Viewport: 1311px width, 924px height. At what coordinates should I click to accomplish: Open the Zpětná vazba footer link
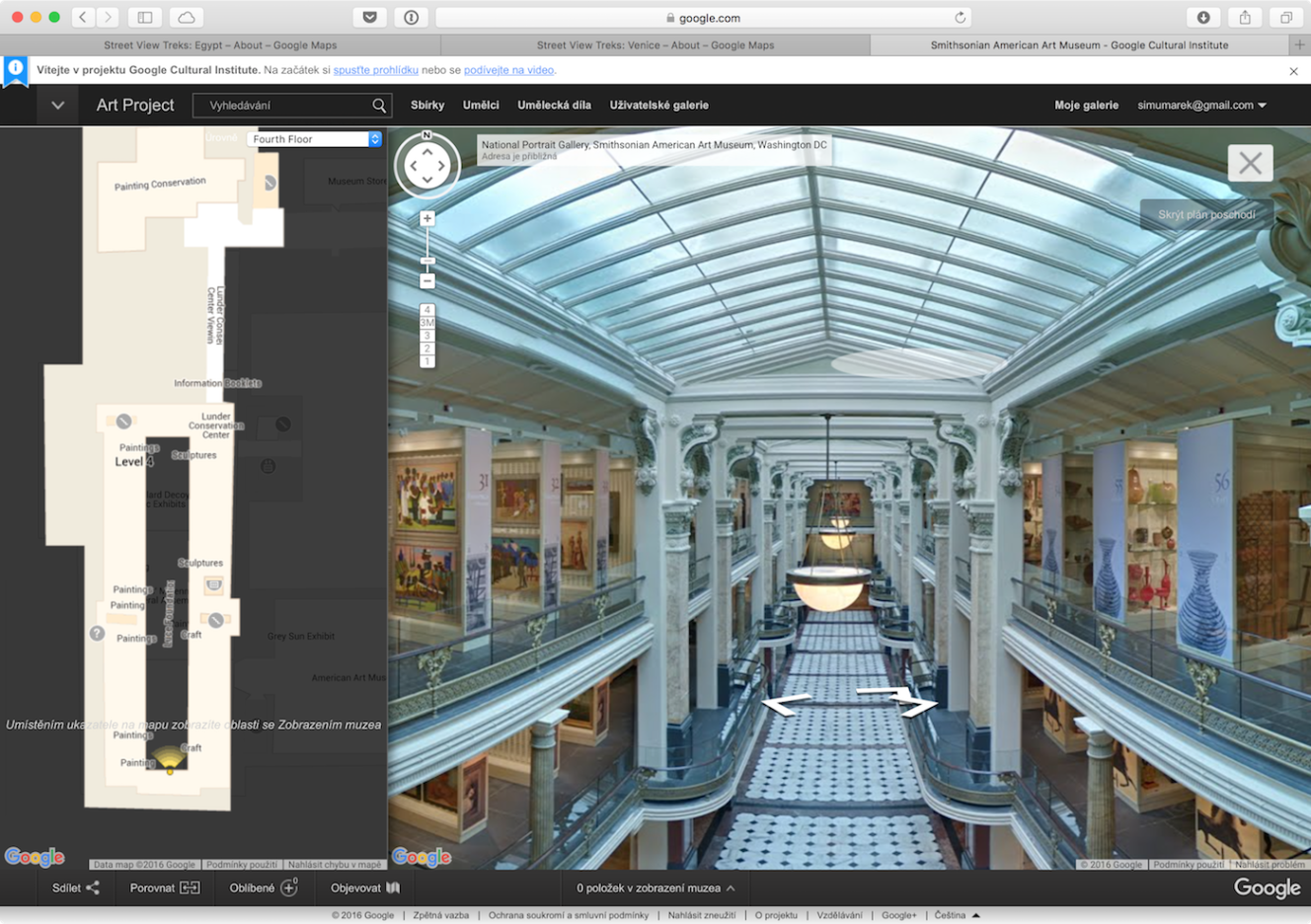point(440,915)
